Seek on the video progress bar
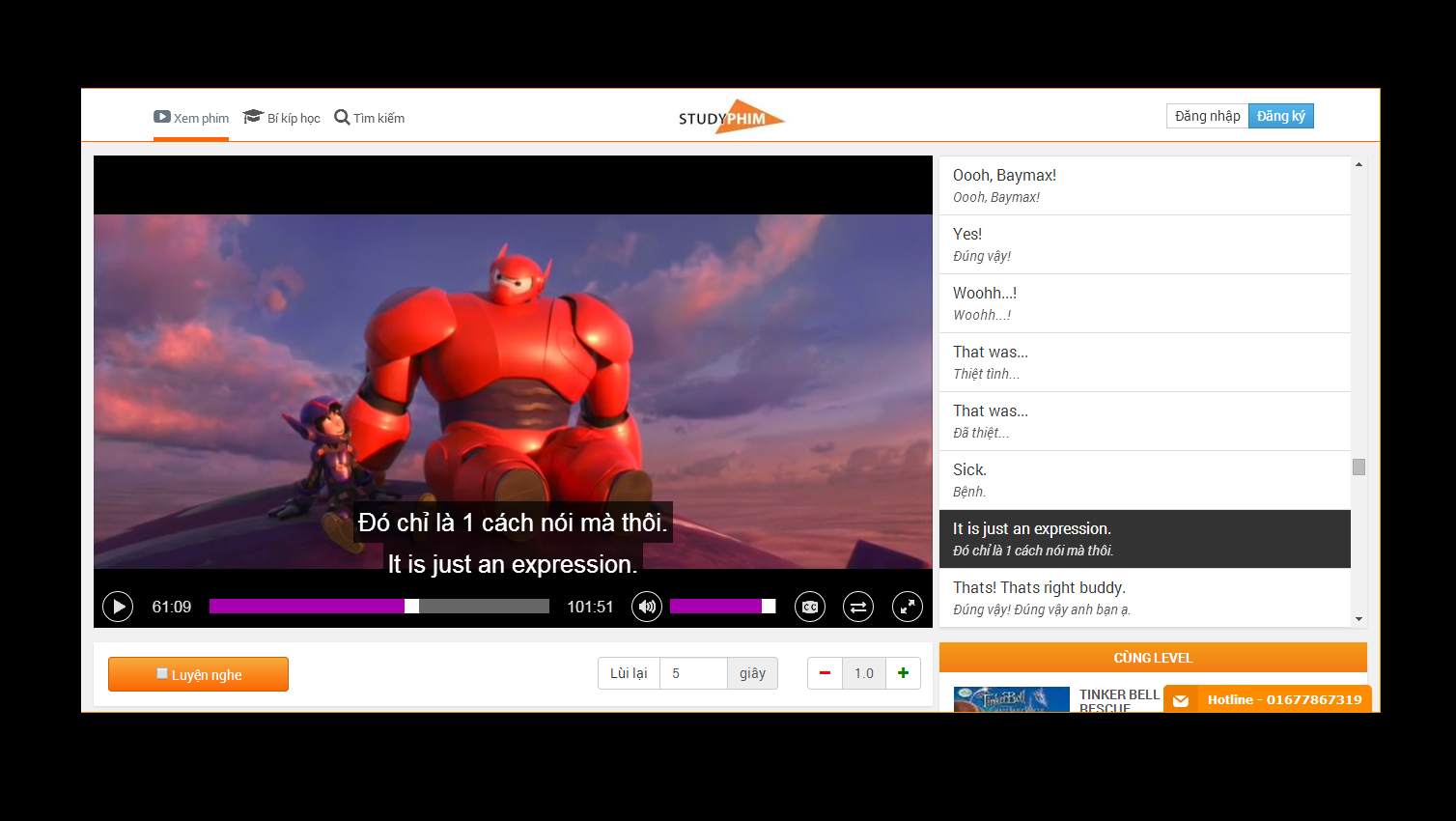 (379, 607)
